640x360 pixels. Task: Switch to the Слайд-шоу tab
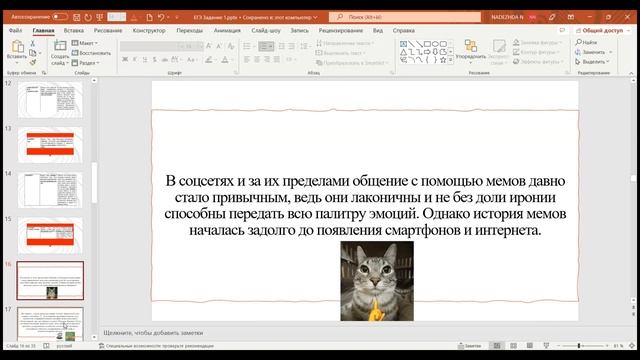point(266,31)
